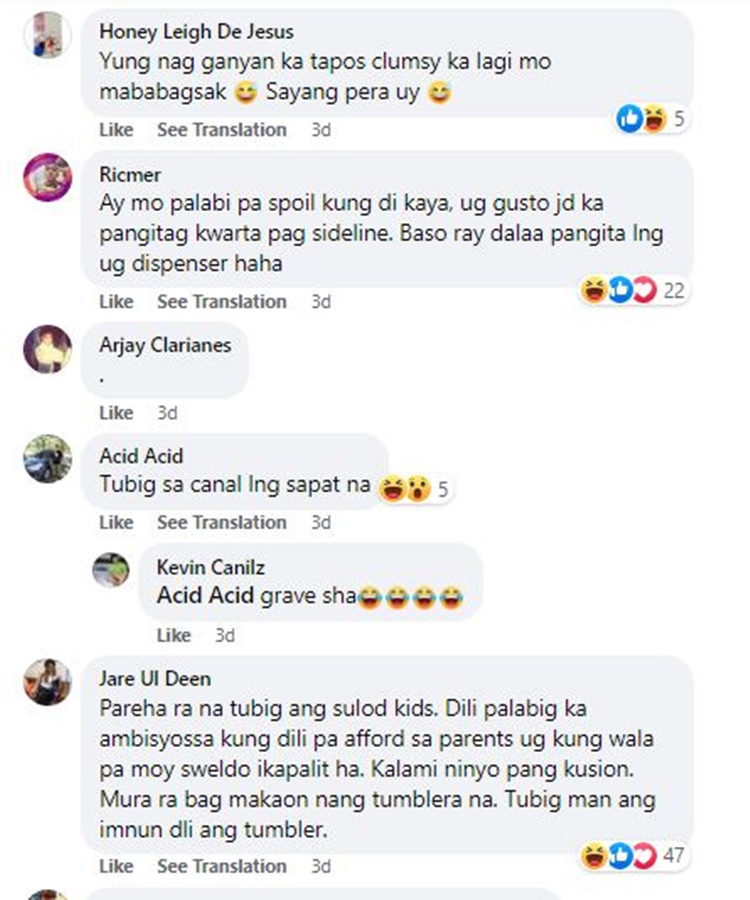This screenshot has width=750, height=900.
Task: View the 22 reactions on Ricmer's comment
Action: tap(633, 290)
